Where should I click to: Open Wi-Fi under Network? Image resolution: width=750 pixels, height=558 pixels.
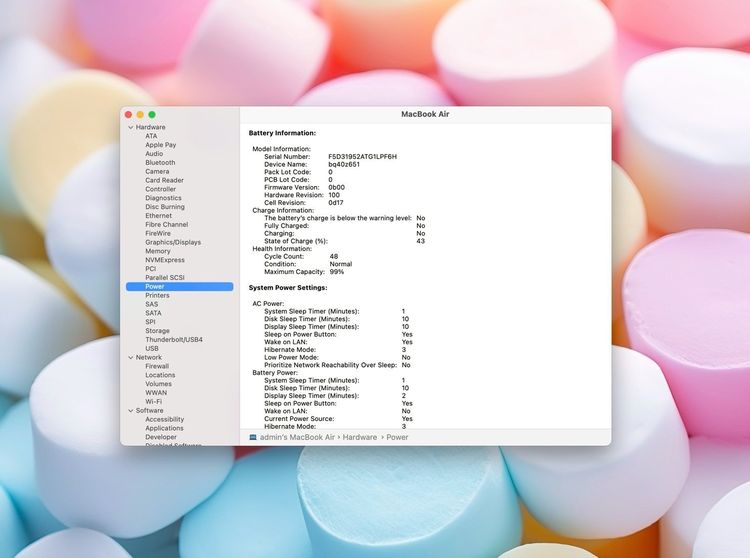(154, 402)
